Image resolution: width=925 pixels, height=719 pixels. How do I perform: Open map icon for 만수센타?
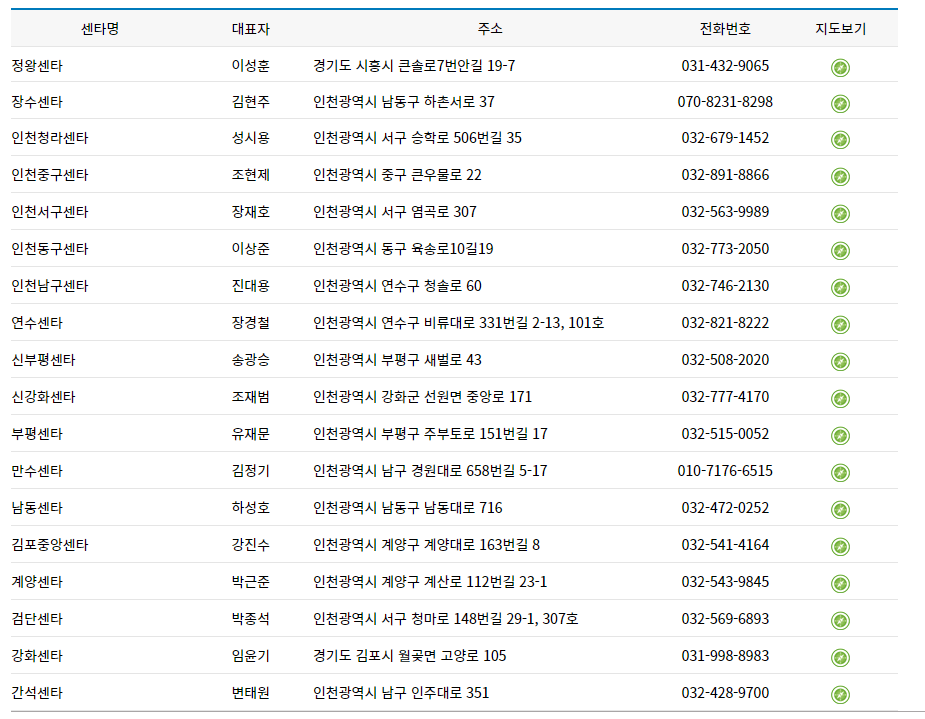coord(840,472)
